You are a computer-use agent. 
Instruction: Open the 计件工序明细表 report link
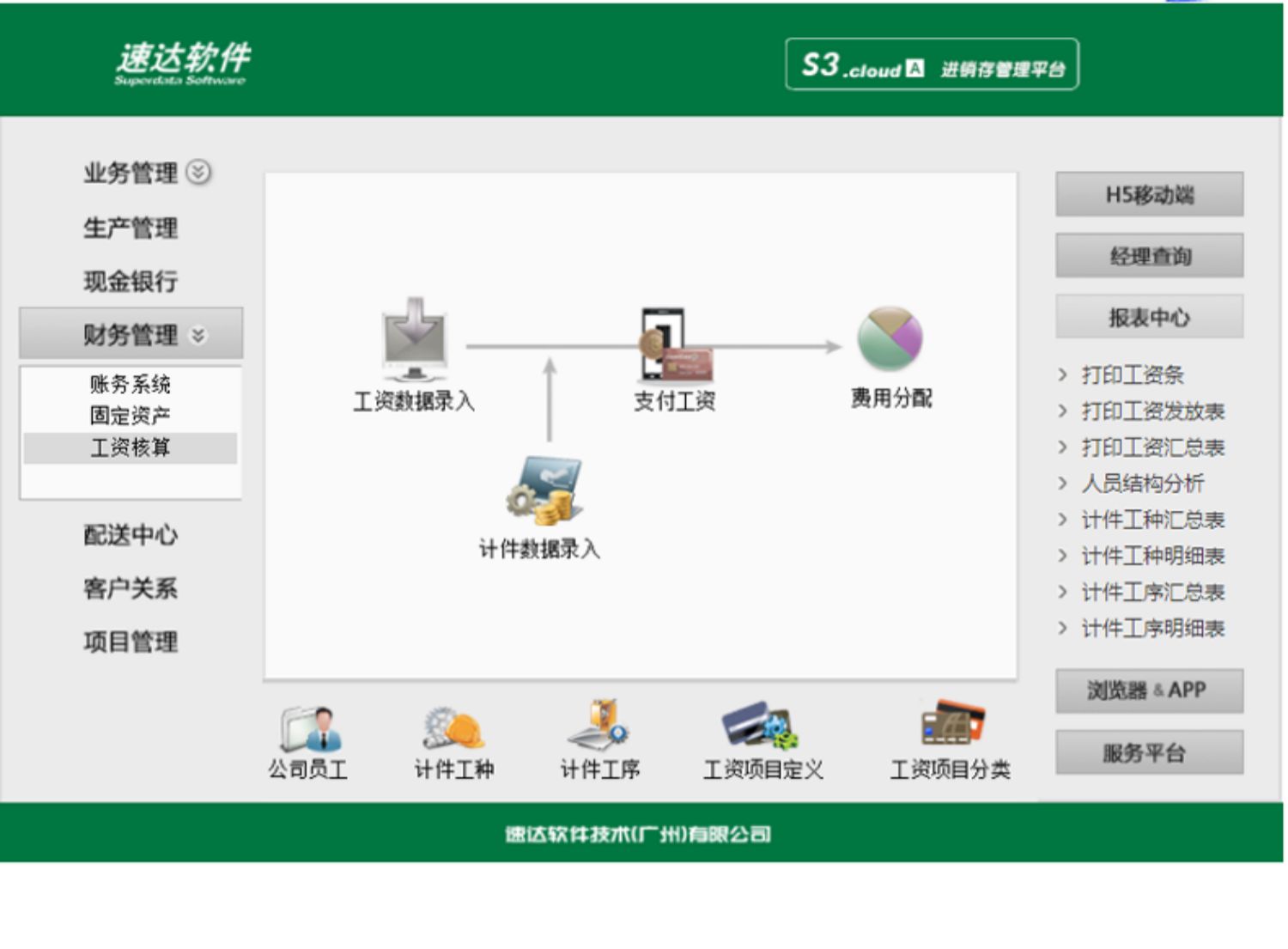1153,628
